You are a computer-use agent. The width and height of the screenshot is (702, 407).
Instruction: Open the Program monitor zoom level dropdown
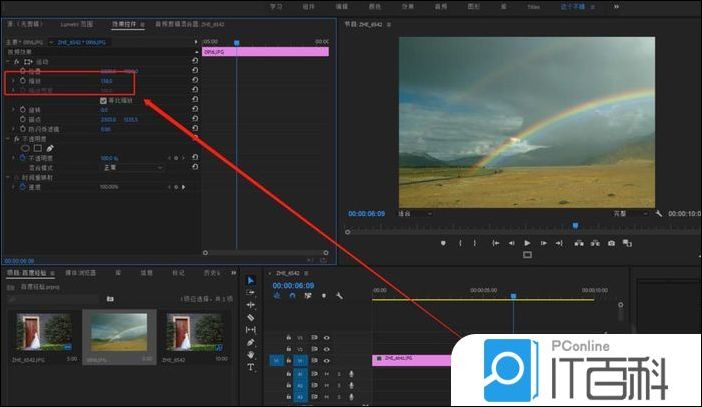(x=415, y=214)
